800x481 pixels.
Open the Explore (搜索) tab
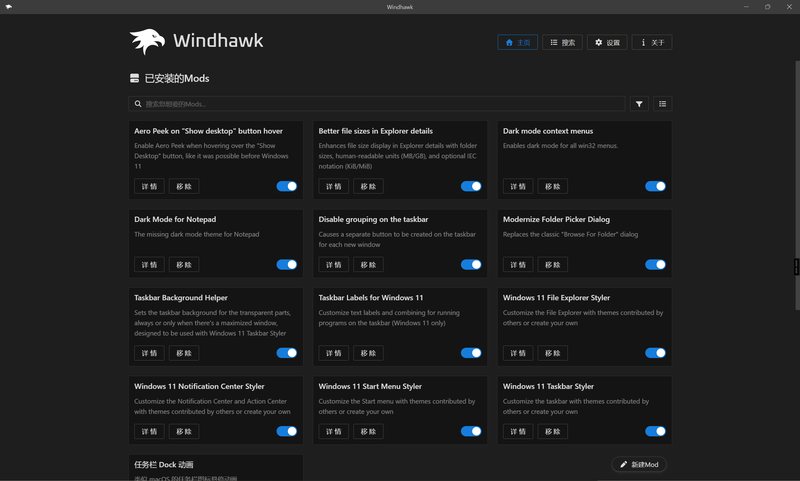click(562, 42)
